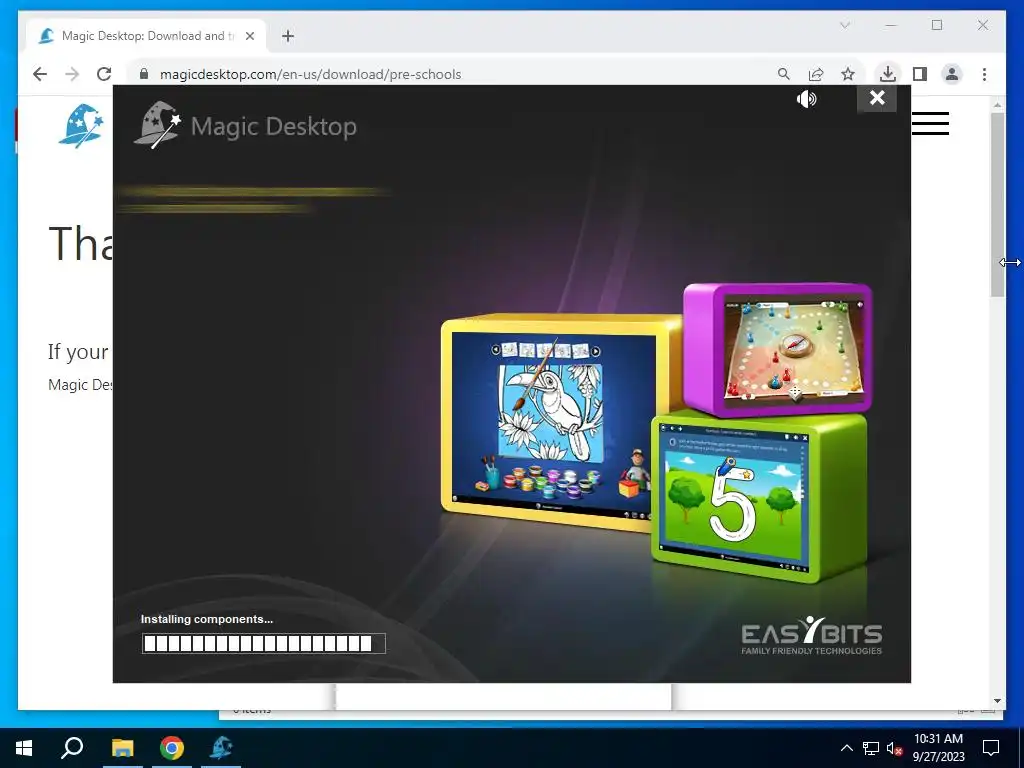Open a new Chrome tab
Image resolution: width=1024 pixels, height=768 pixels.
click(x=288, y=36)
